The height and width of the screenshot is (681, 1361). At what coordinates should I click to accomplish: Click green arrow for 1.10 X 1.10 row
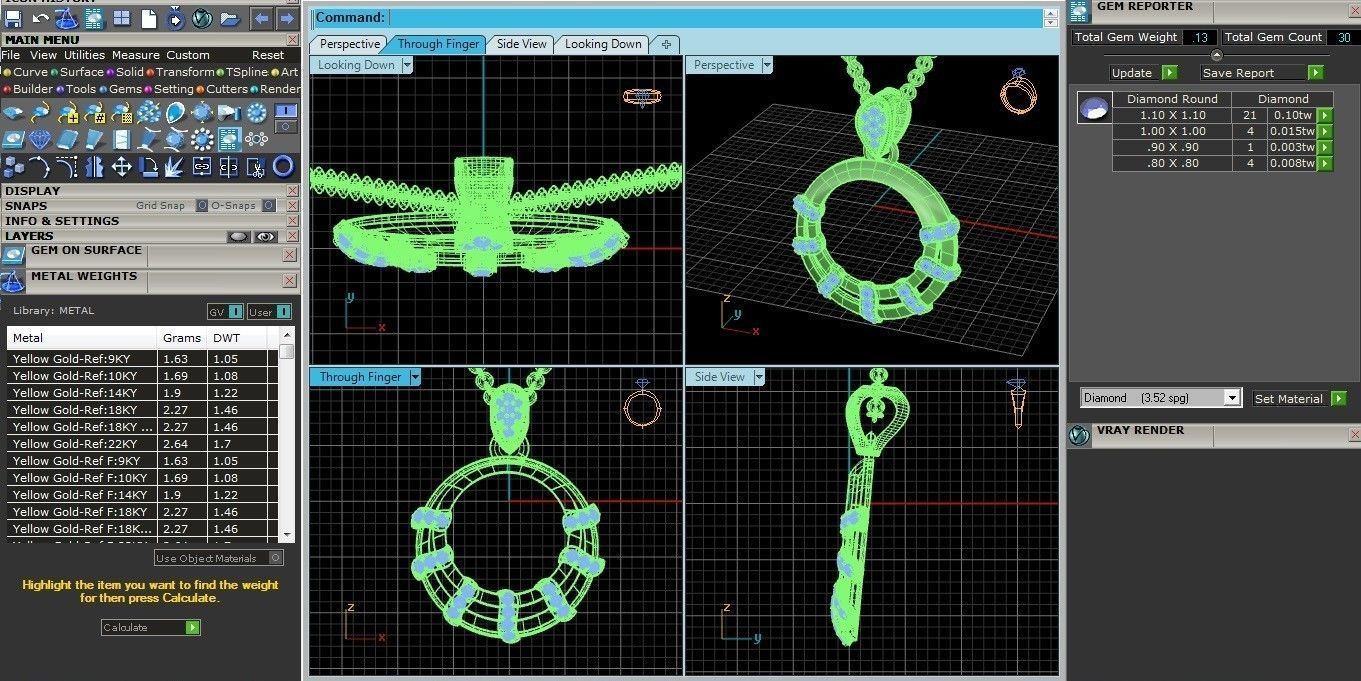click(1325, 115)
